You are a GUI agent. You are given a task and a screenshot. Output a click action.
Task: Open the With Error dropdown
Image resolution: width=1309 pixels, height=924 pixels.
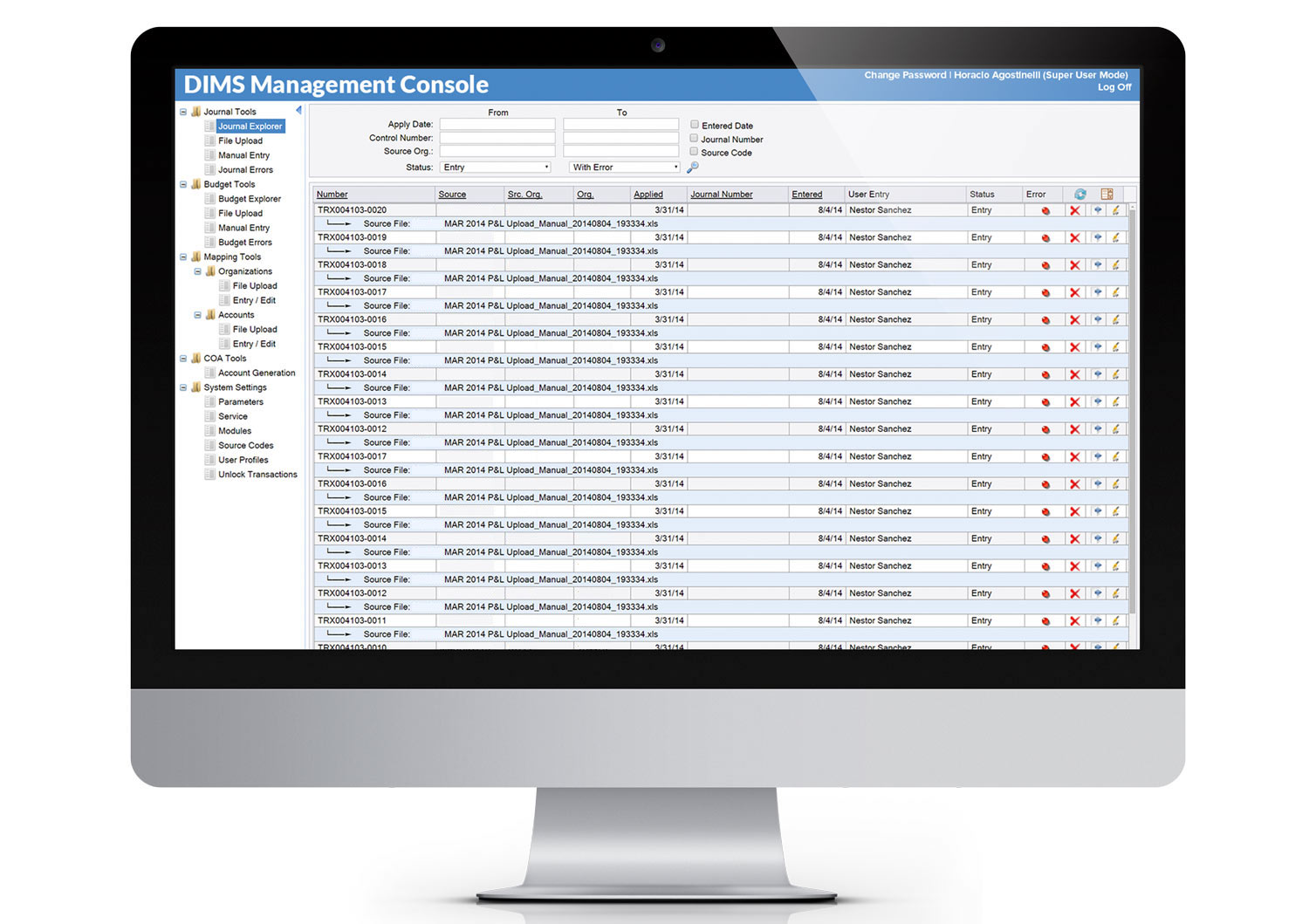point(624,168)
